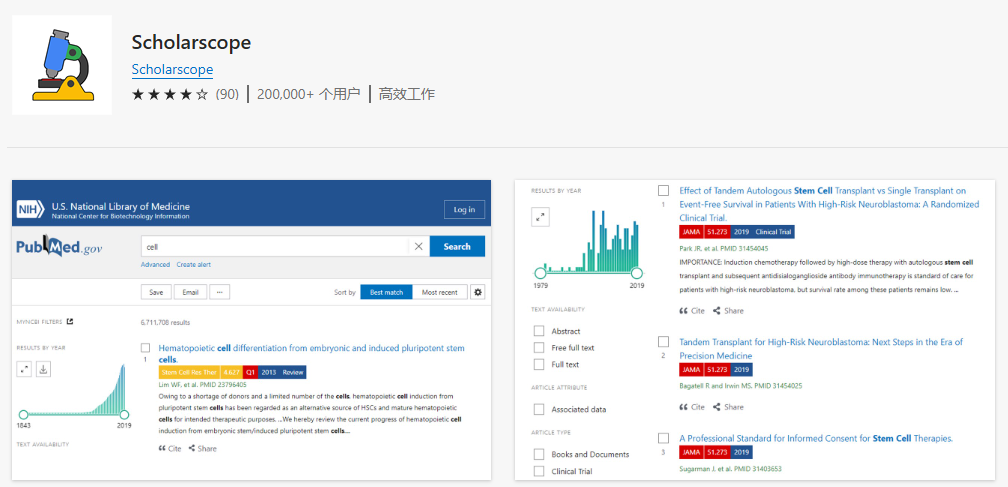Viewport: 1008px width, 487px height.
Task: Click the NIH logo in PubMed header
Action: click(x=30, y=210)
